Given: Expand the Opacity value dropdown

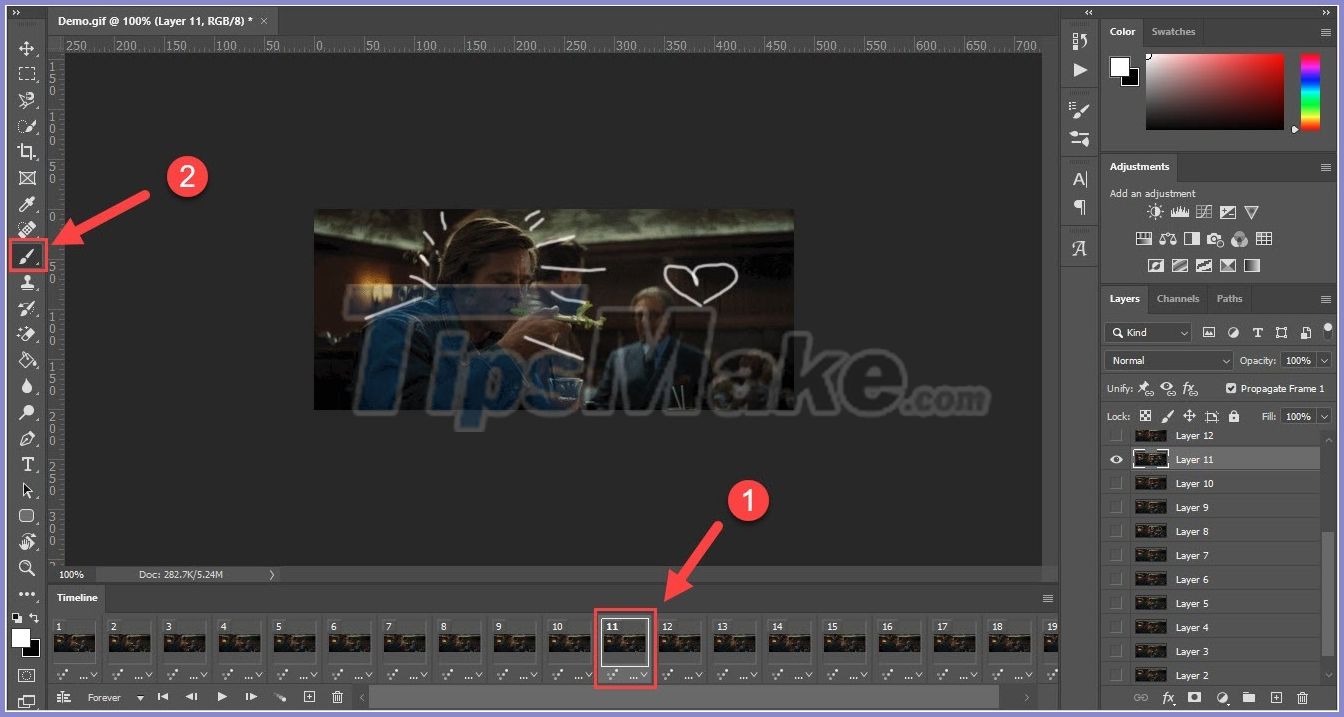Looking at the screenshot, I should (1322, 360).
